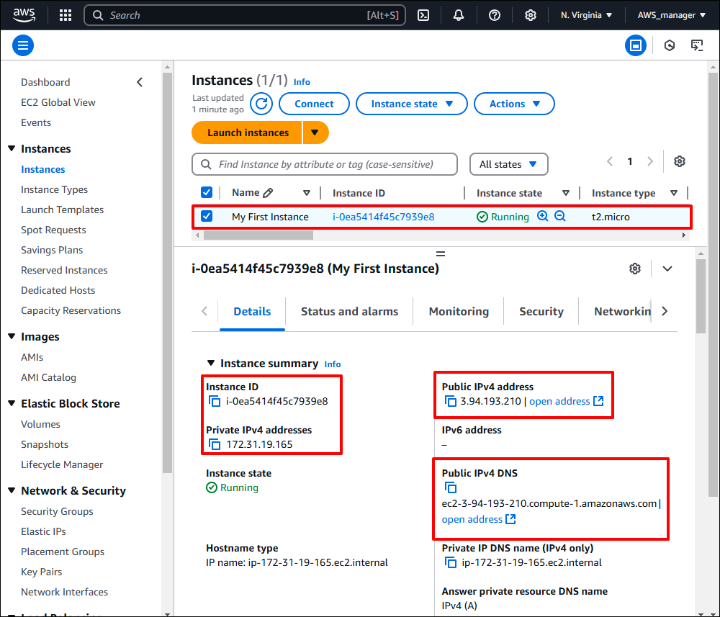Open the All states filter dropdown
The image size is (720, 617).
click(508, 164)
